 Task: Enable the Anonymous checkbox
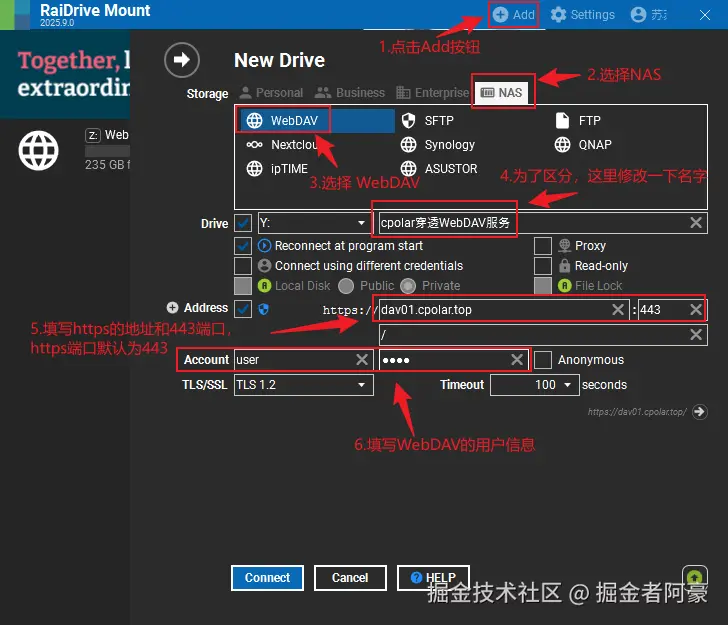tap(543, 360)
